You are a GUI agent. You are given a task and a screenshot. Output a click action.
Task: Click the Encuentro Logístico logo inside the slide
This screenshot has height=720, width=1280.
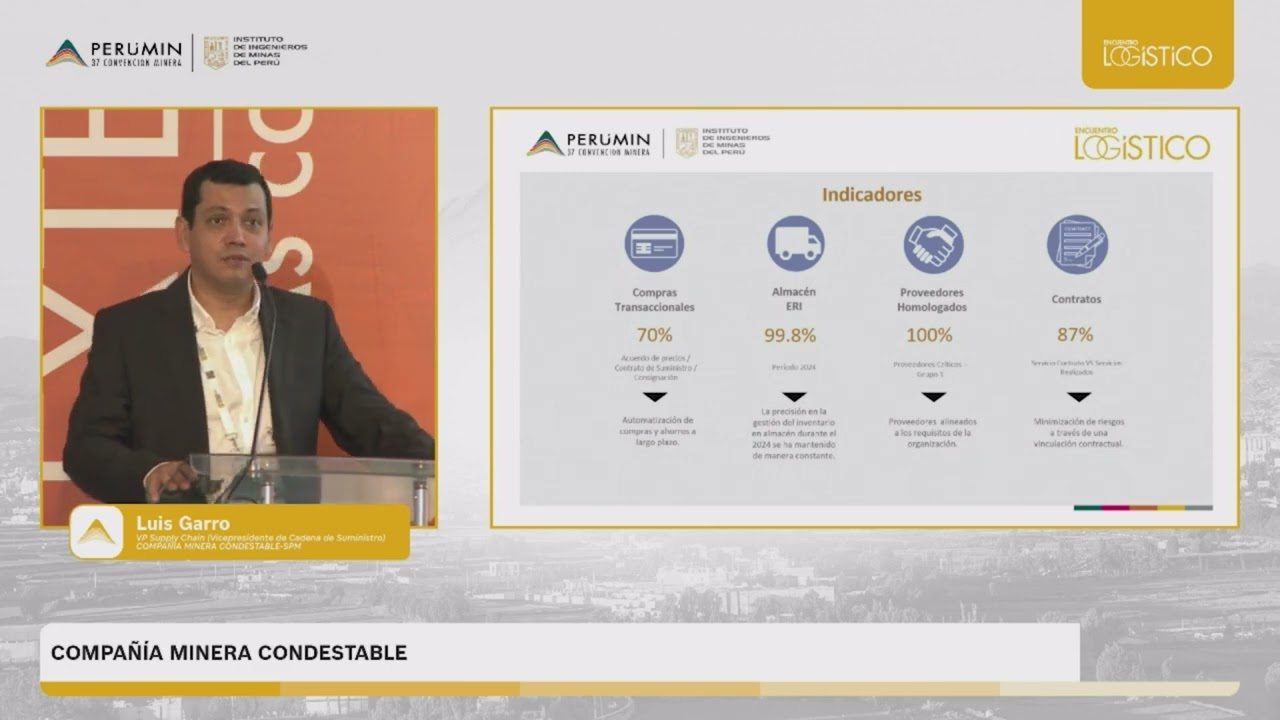[x=1142, y=143]
